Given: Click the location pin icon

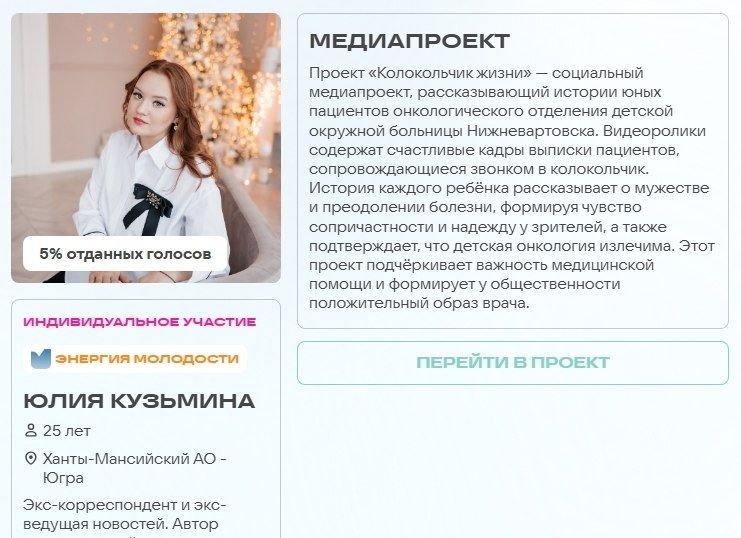Looking at the screenshot, I should coord(31,458).
